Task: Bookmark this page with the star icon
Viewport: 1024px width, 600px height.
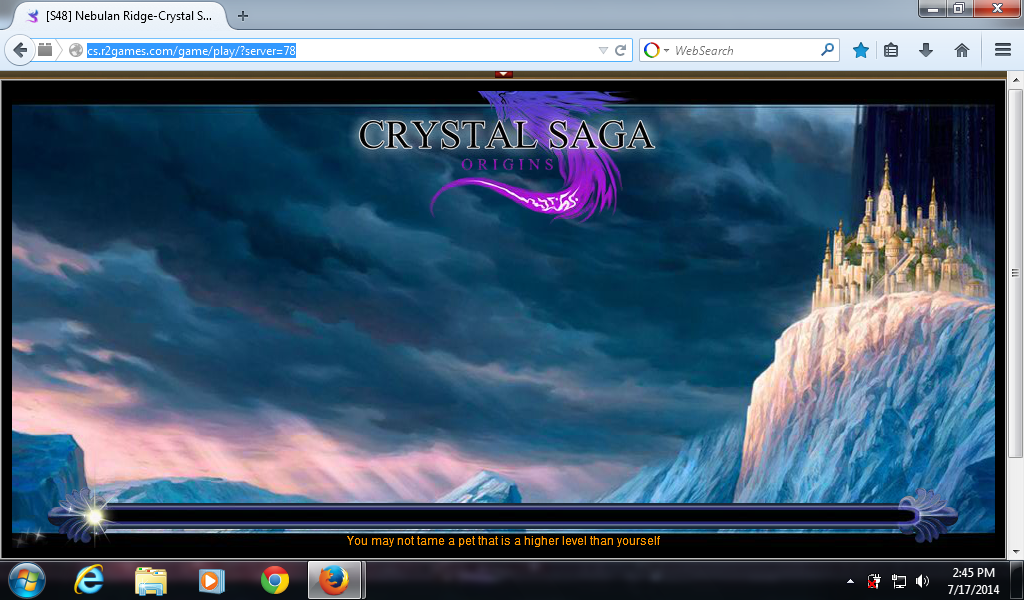Action: point(860,50)
